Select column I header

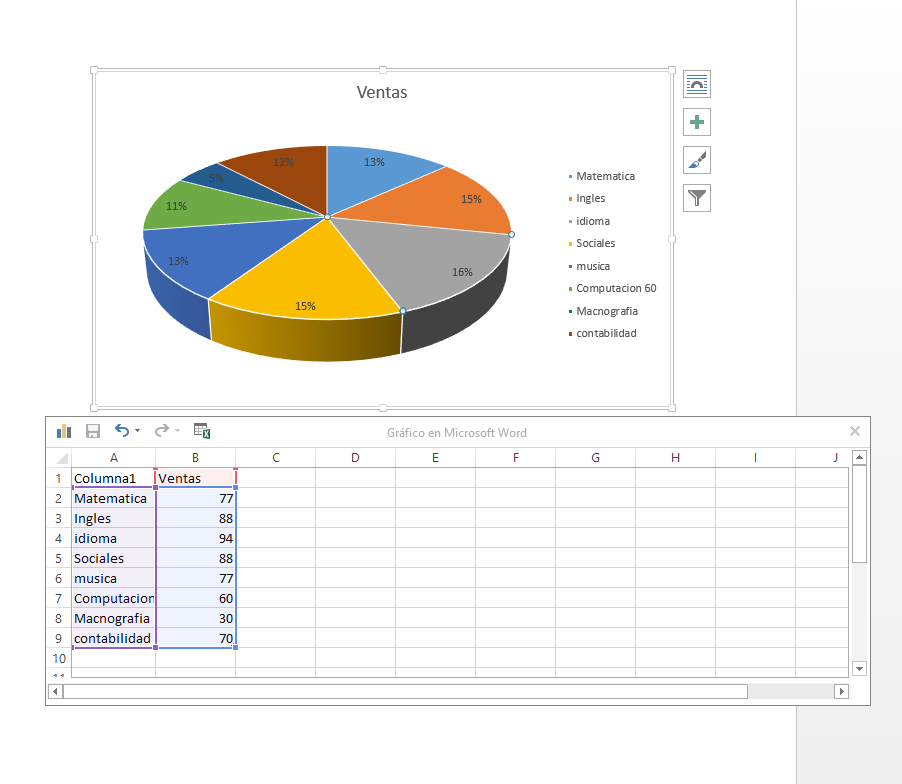click(755, 458)
